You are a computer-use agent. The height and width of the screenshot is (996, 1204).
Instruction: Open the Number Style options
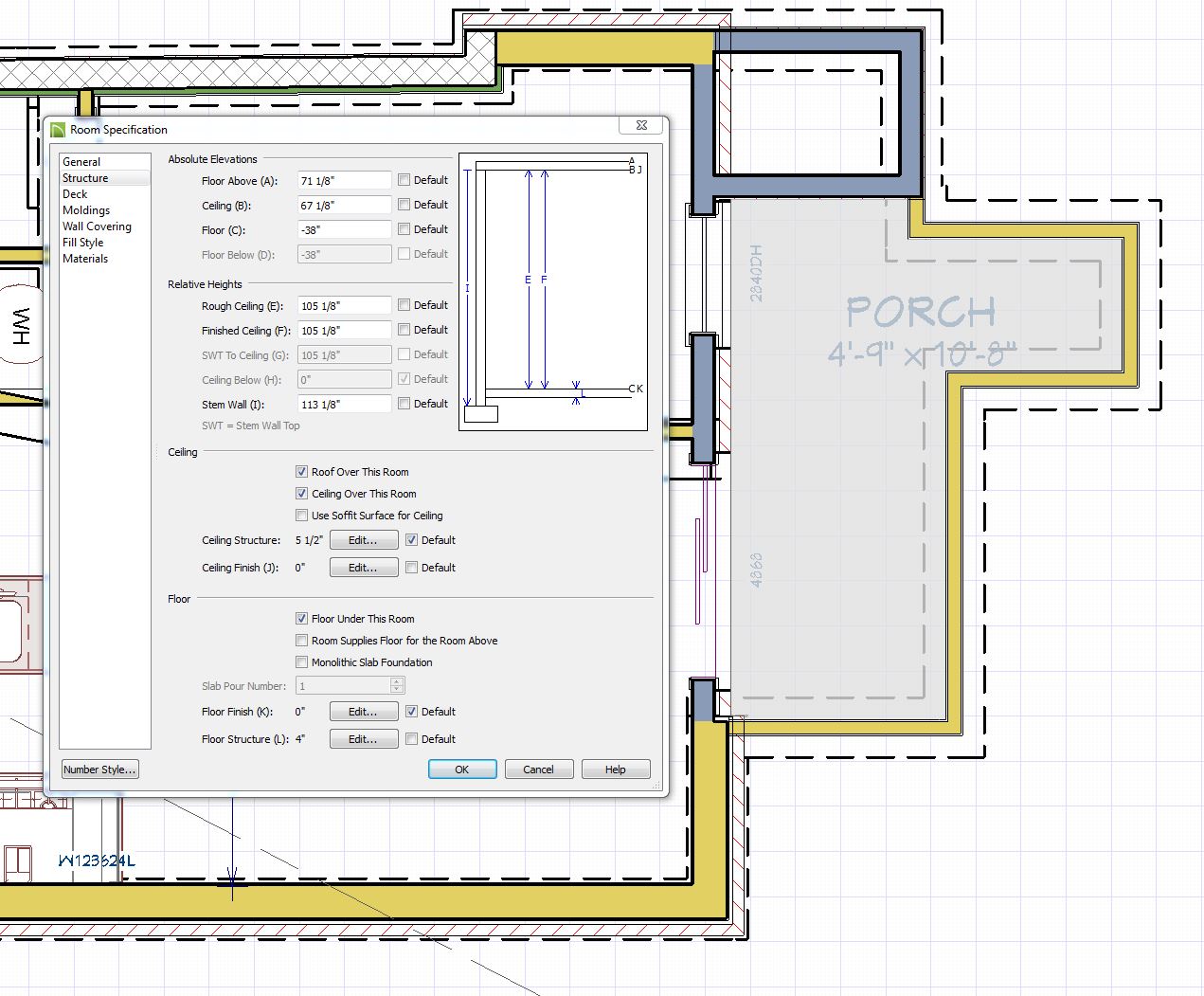pyautogui.click(x=100, y=770)
